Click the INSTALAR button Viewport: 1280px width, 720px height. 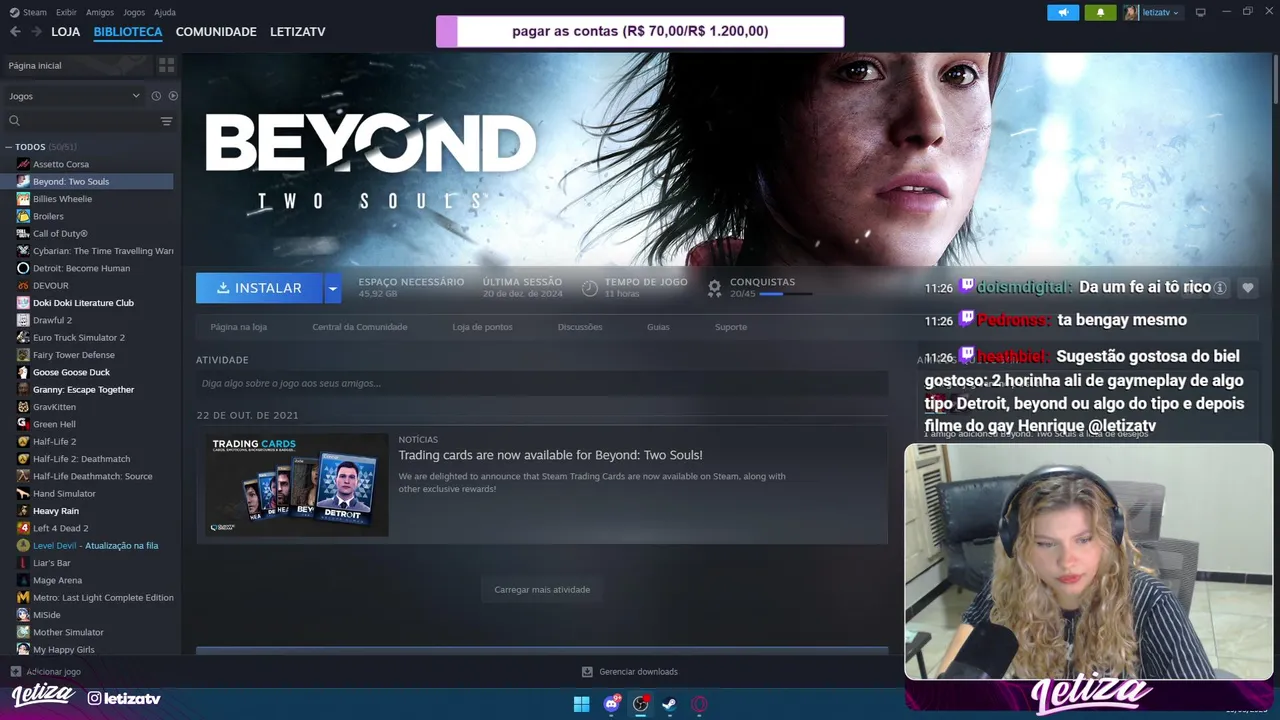(x=259, y=288)
